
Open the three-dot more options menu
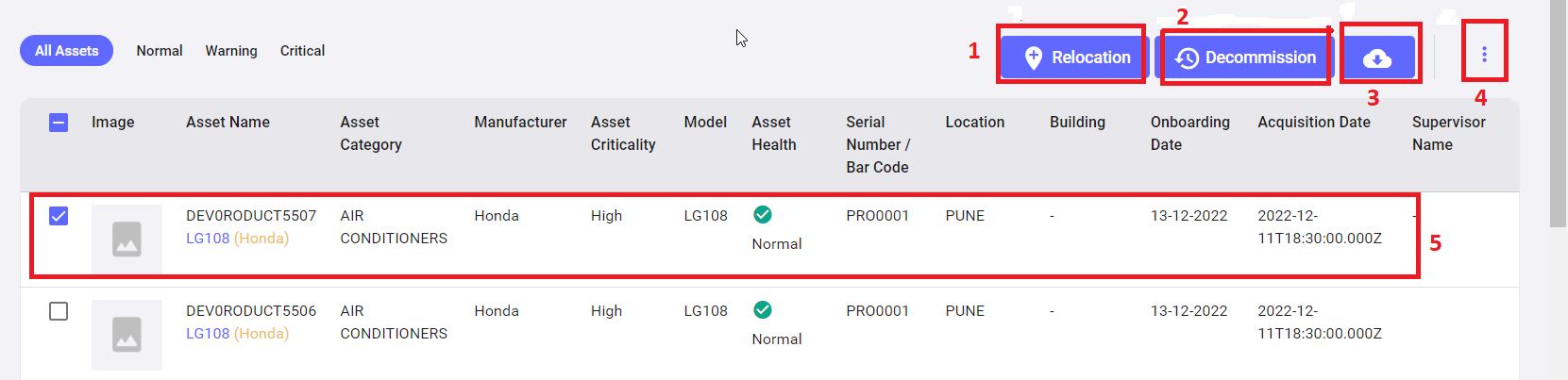(x=1484, y=55)
